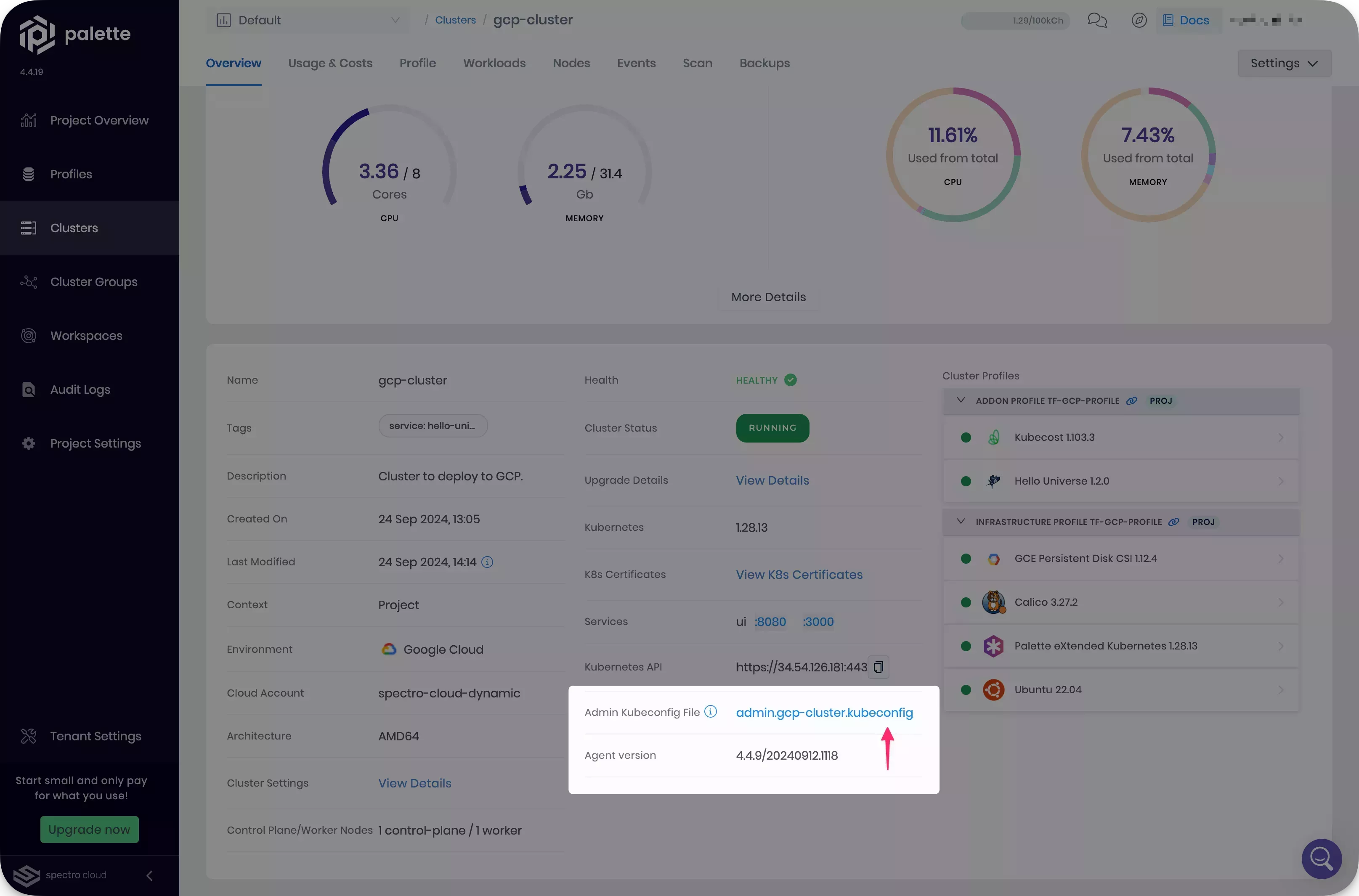This screenshot has width=1359, height=896.
Task: Open the Settings dropdown
Action: (1284, 64)
